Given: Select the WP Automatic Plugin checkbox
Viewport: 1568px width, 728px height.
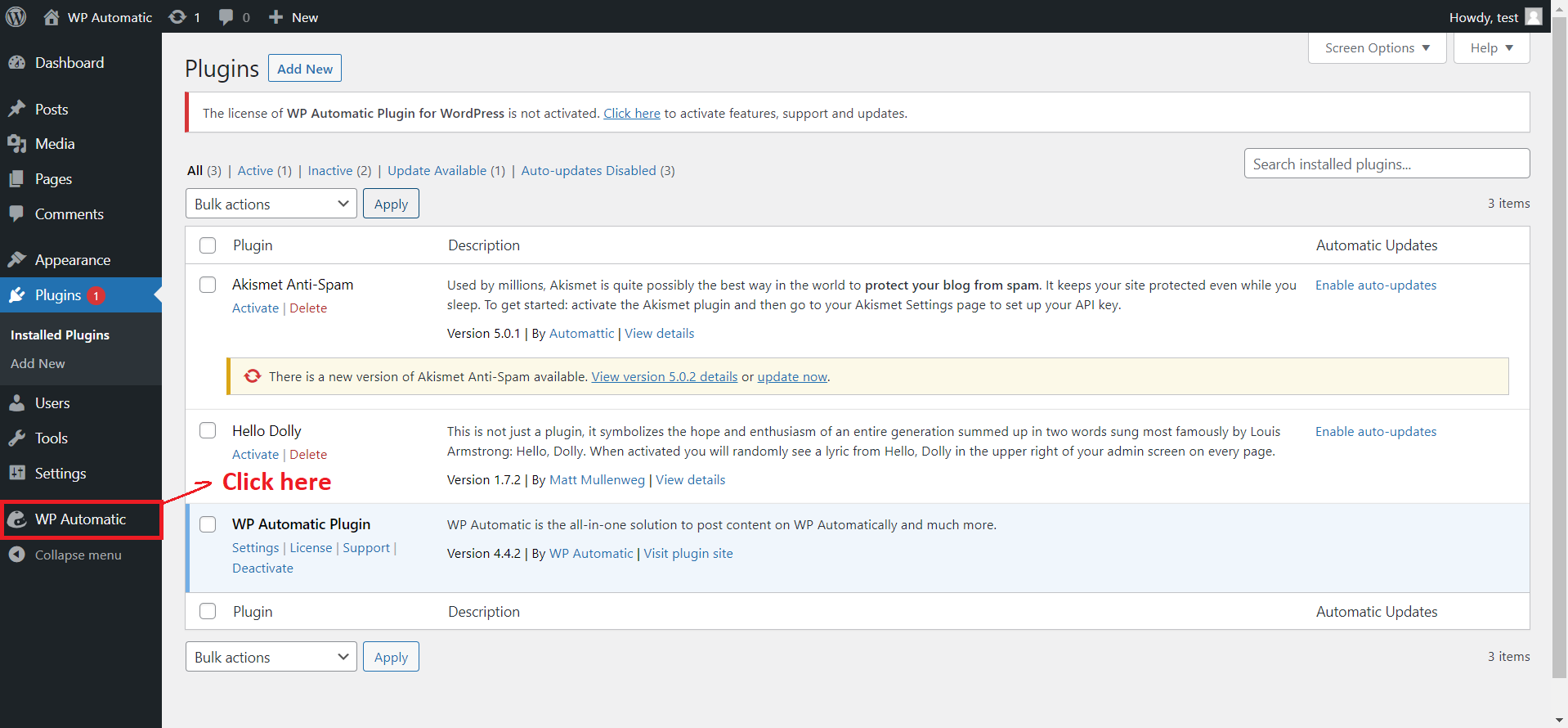Looking at the screenshot, I should click(x=208, y=524).
